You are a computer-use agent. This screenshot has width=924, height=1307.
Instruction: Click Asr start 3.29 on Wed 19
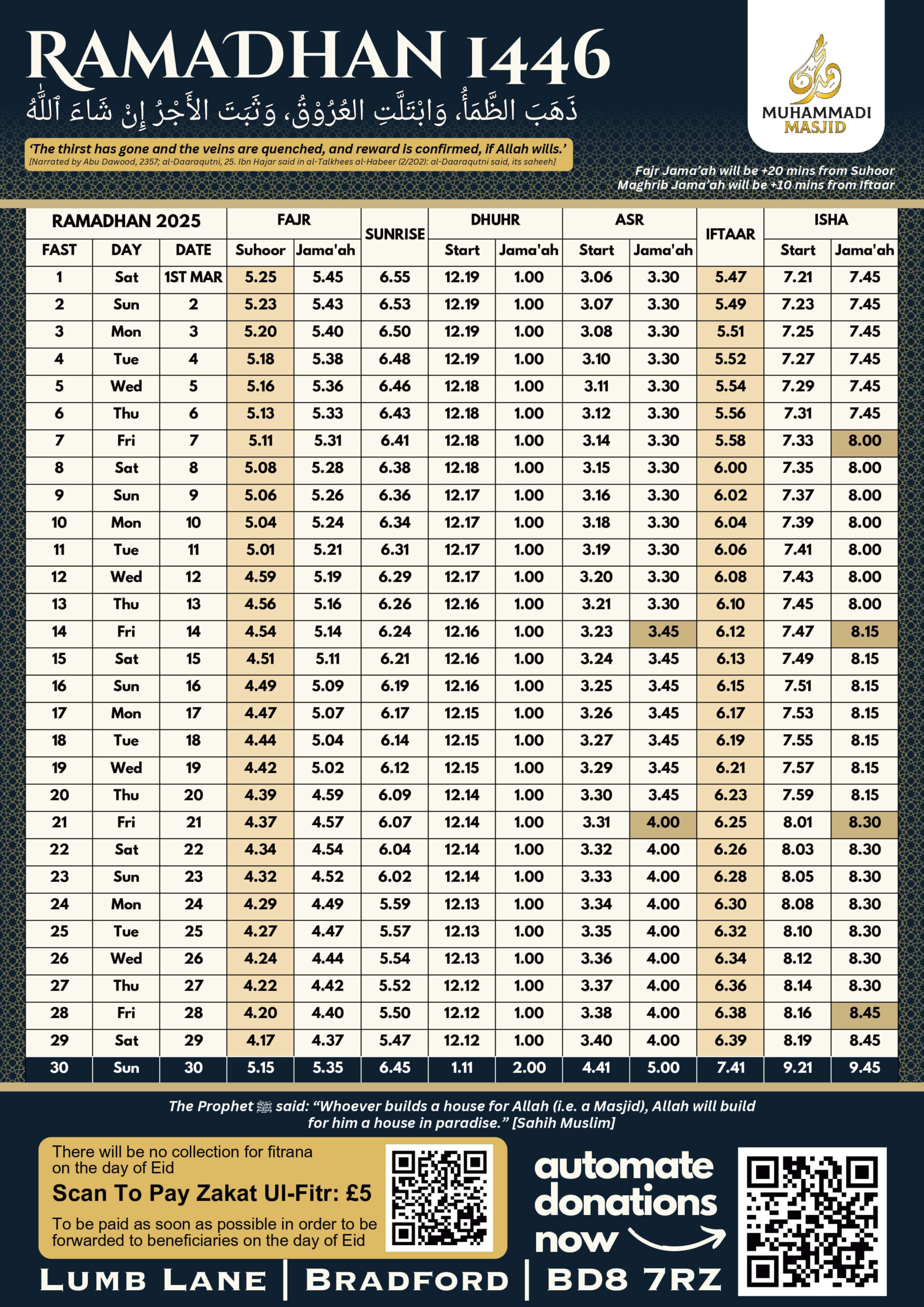coord(596,768)
